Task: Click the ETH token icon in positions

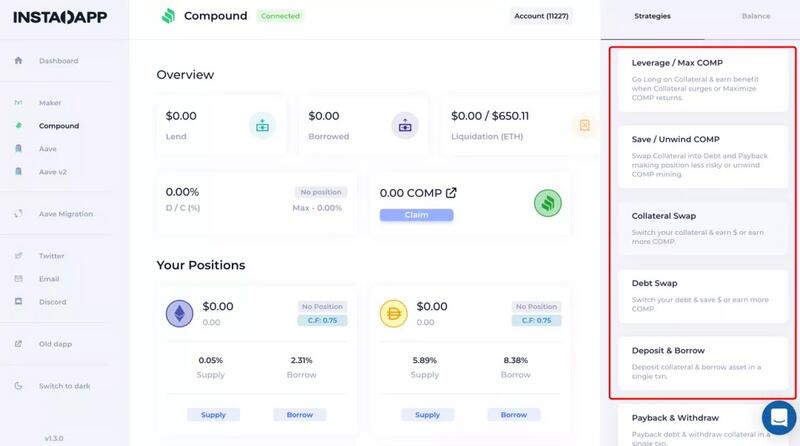Action: (180, 313)
